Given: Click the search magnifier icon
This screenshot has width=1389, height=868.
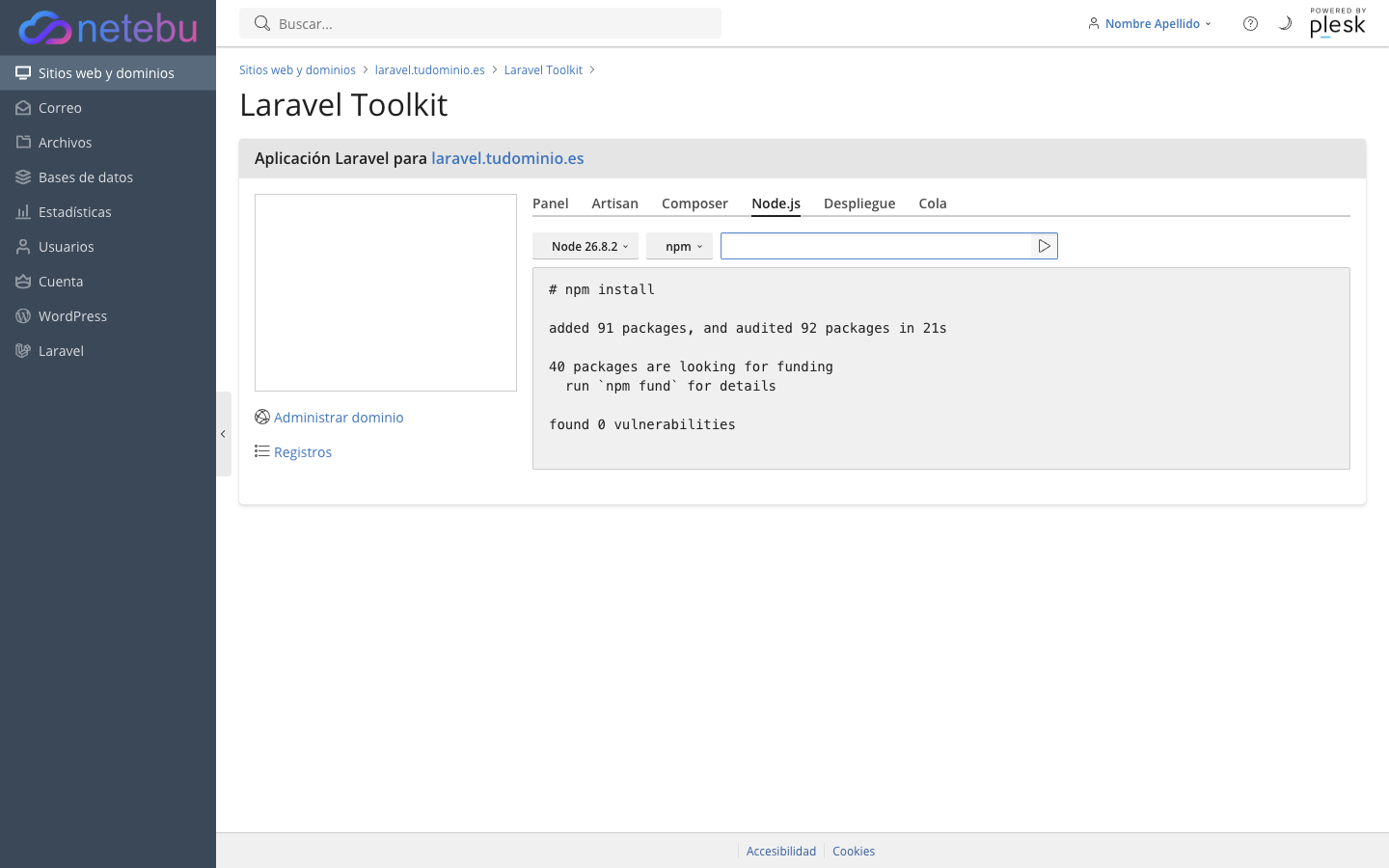Looking at the screenshot, I should 261,23.
